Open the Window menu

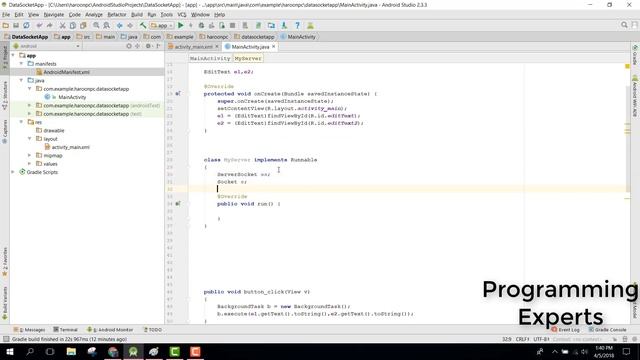200,15
